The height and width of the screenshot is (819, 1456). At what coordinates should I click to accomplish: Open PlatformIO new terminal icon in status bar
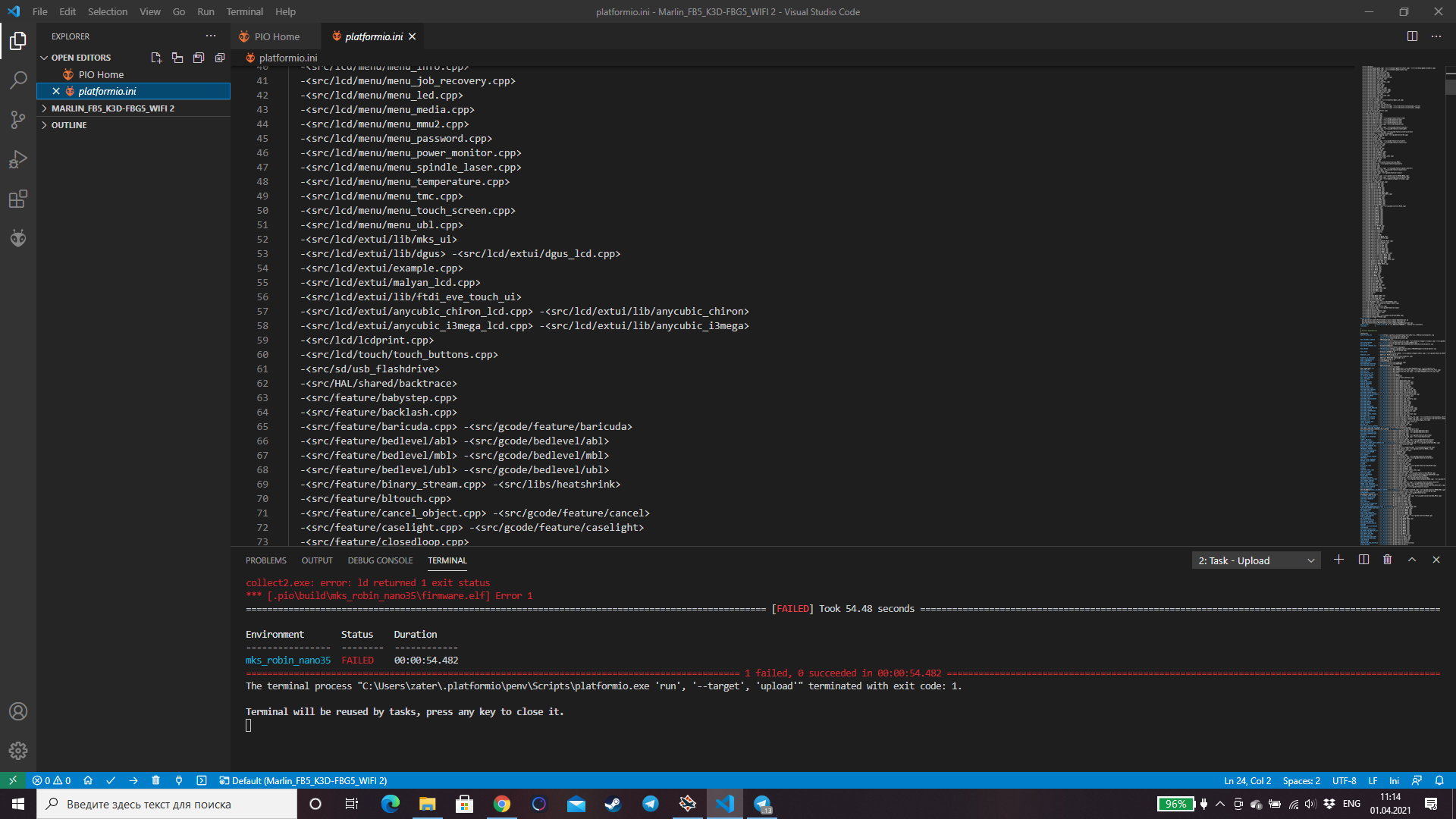coord(202,780)
